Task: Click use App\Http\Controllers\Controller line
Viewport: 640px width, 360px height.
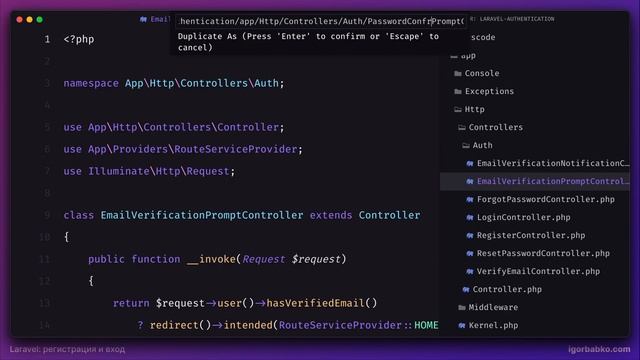Action: click(x=173, y=127)
